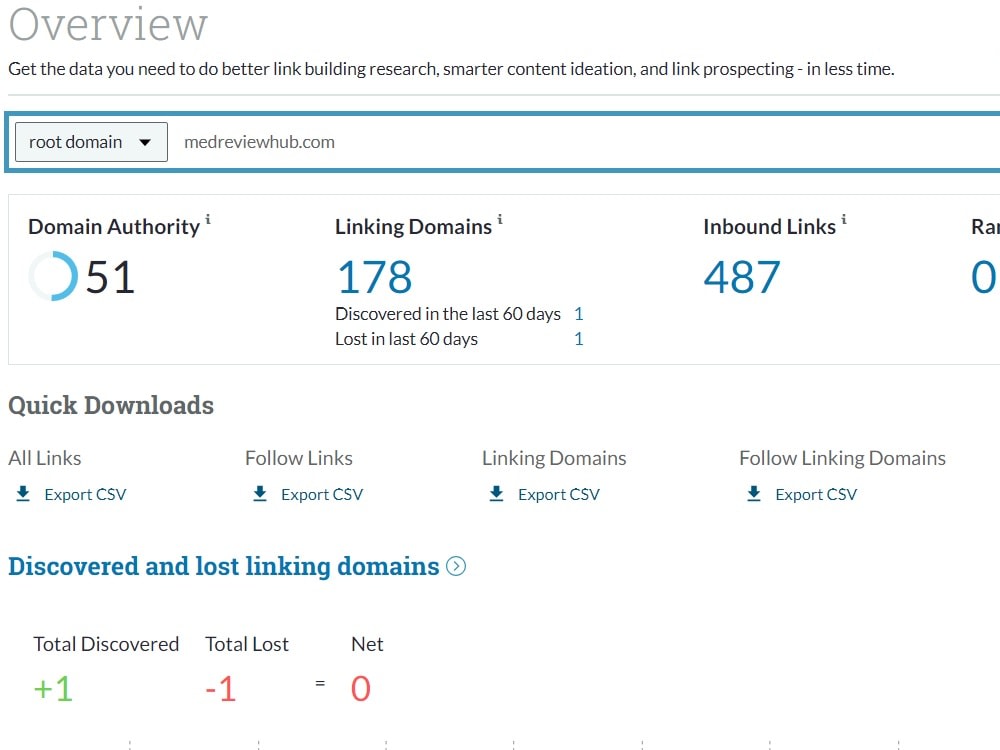The image size is (1000, 750).
Task: Click the Net 0 value
Action: coord(360,689)
